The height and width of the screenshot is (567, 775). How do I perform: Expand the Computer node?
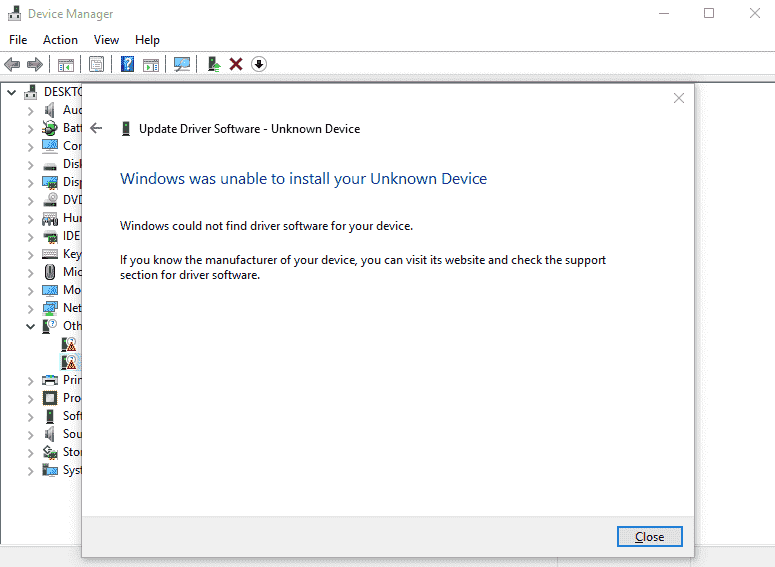[x=31, y=147]
